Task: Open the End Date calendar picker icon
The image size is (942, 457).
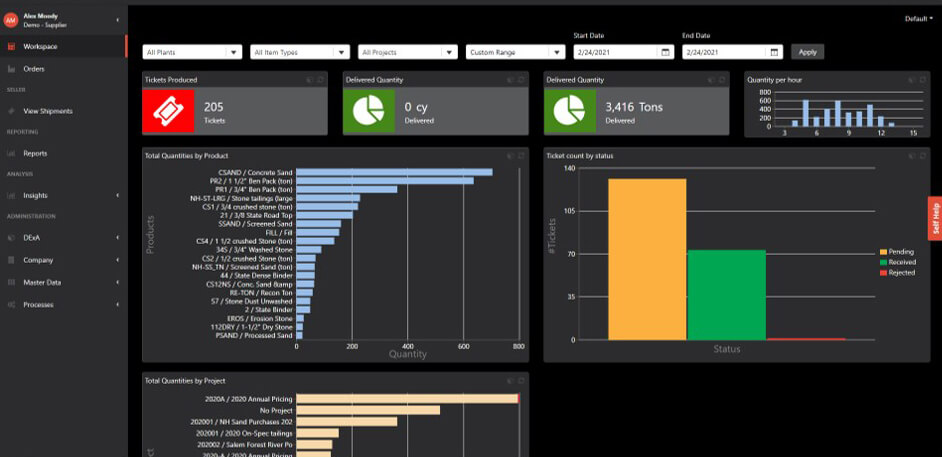Action: point(773,52)
